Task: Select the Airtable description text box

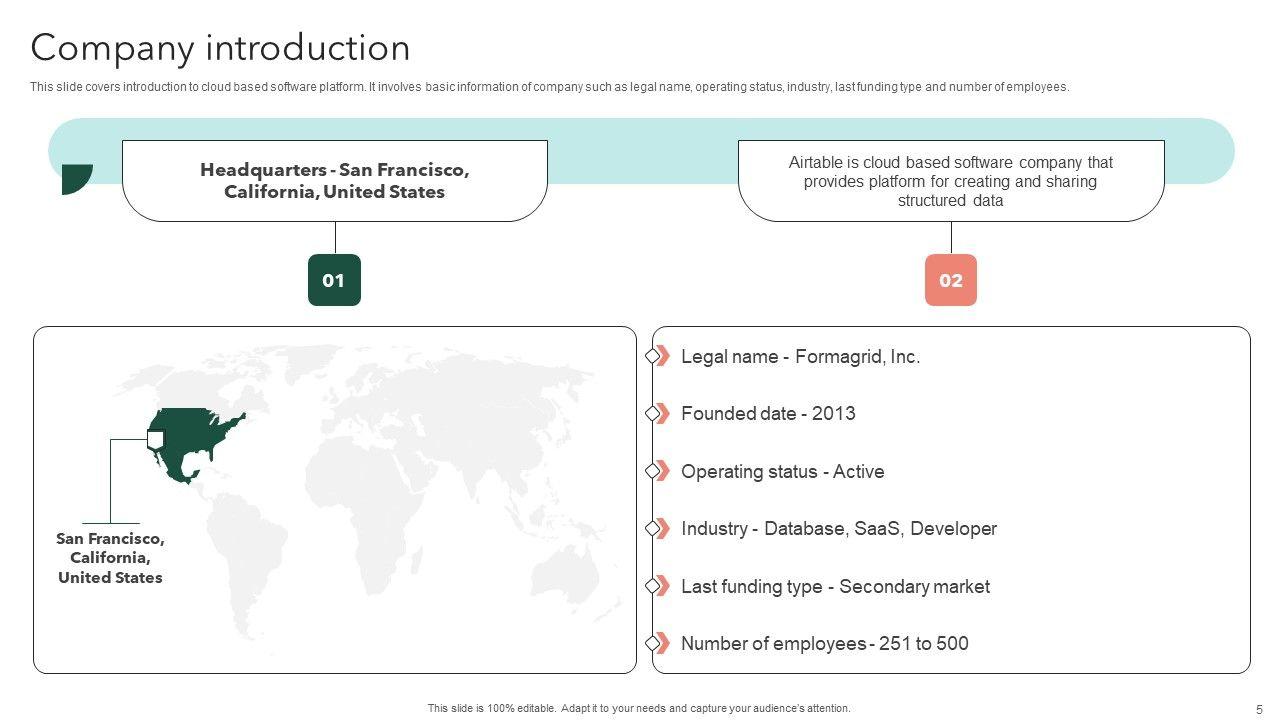Action: (x=950, y=181)
